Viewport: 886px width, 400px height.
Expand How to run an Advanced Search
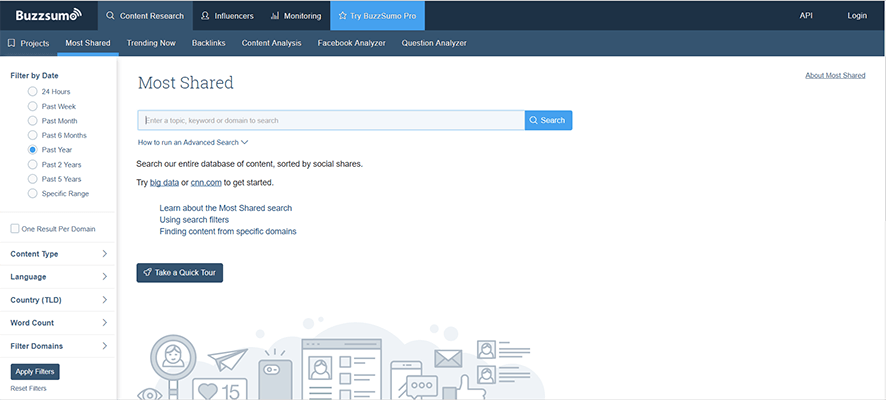pos(193,143)
